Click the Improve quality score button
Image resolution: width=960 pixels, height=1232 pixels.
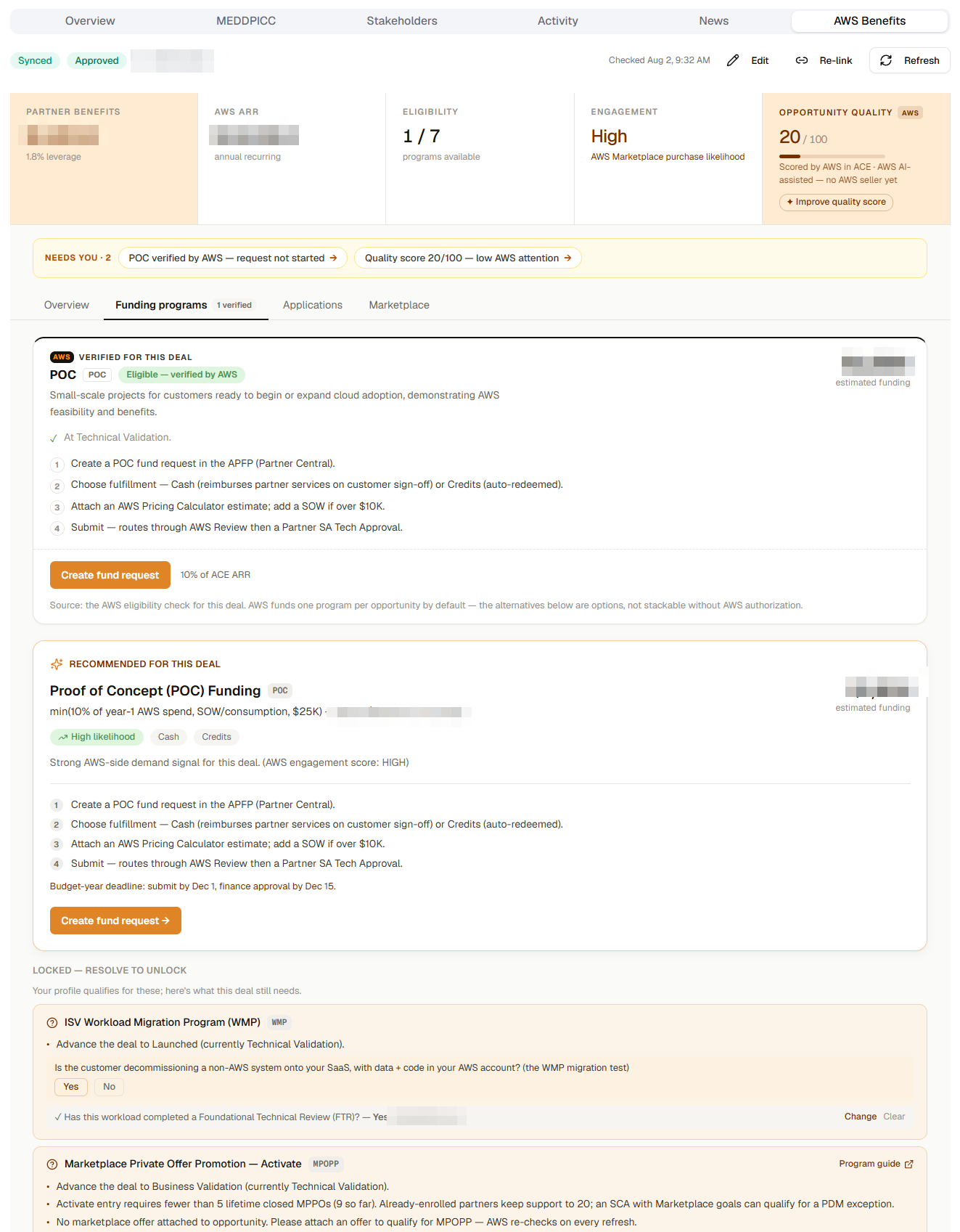(x=836, y=202)
